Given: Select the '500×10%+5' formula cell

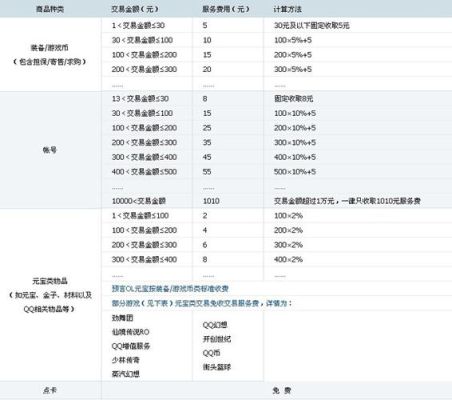Looking at the screenshot, I should coord(295,172).
